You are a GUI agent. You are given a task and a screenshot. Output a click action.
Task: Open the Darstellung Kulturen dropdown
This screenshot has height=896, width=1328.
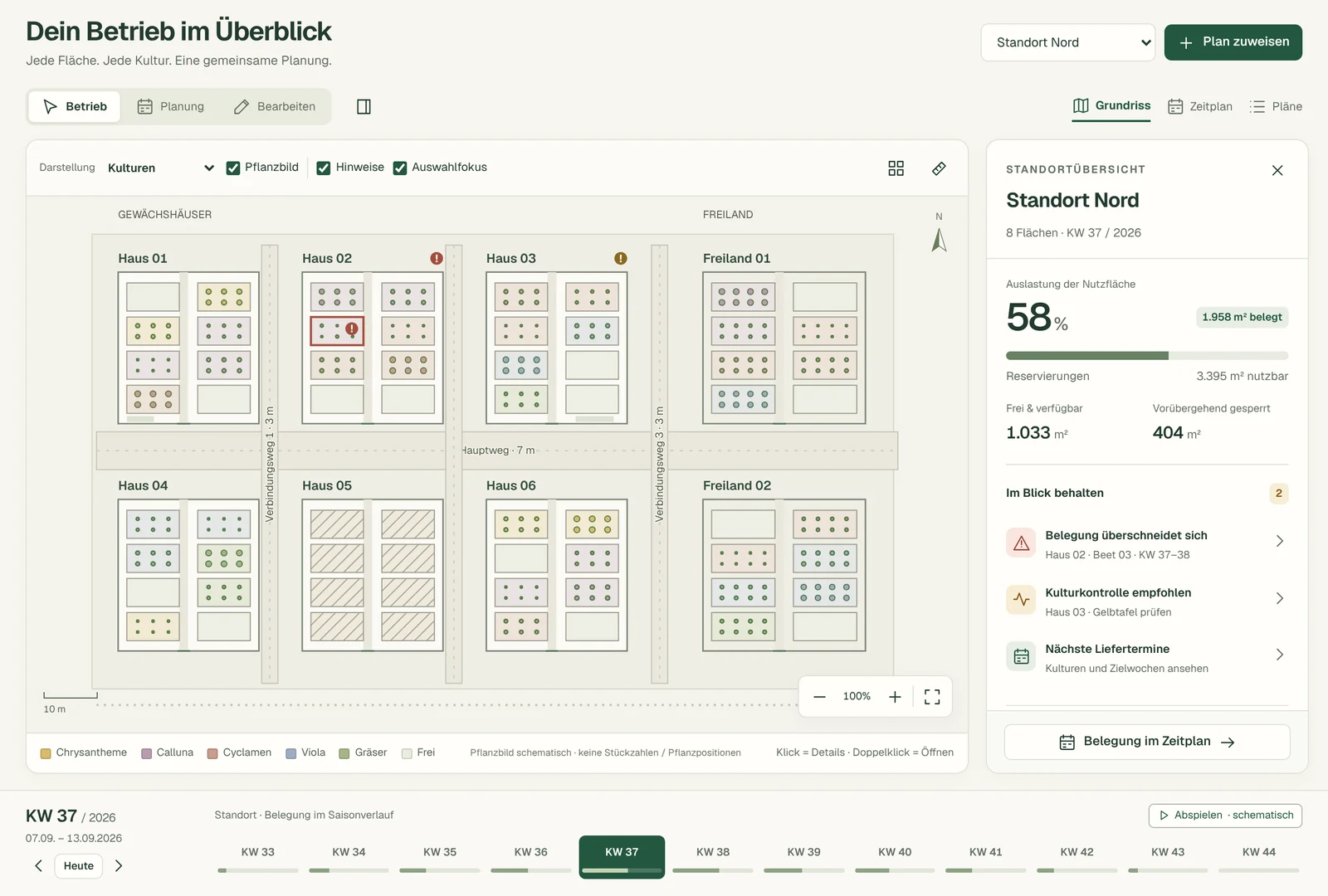click(x=161, y=168)
